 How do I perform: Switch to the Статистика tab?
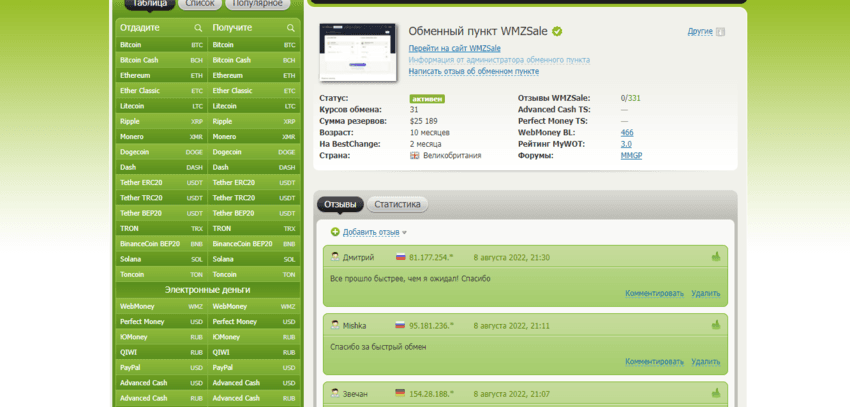(x=397, y=204)
